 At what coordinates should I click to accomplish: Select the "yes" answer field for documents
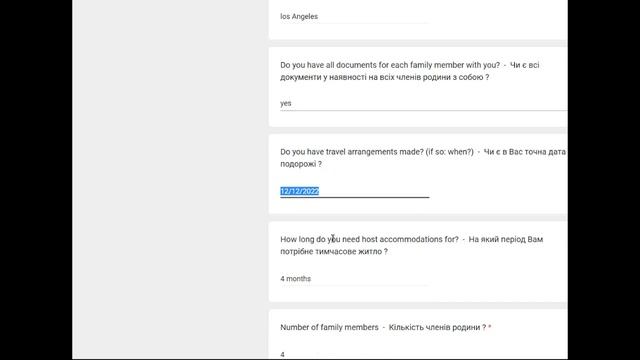423,104
